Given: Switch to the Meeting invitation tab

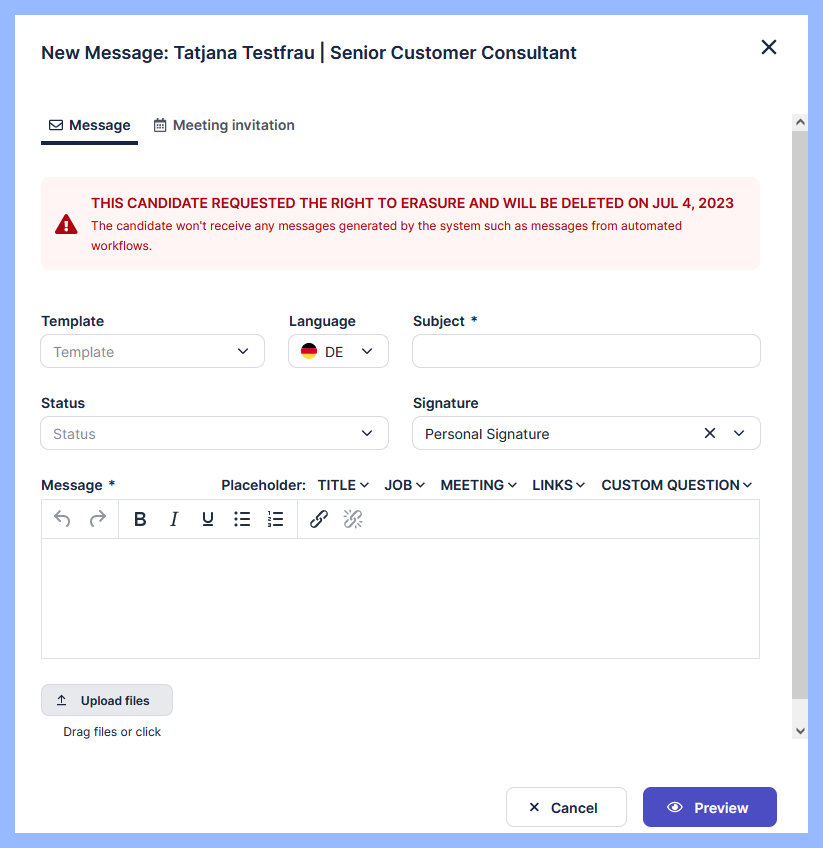Looking at the screenshot, I should 224,125.
